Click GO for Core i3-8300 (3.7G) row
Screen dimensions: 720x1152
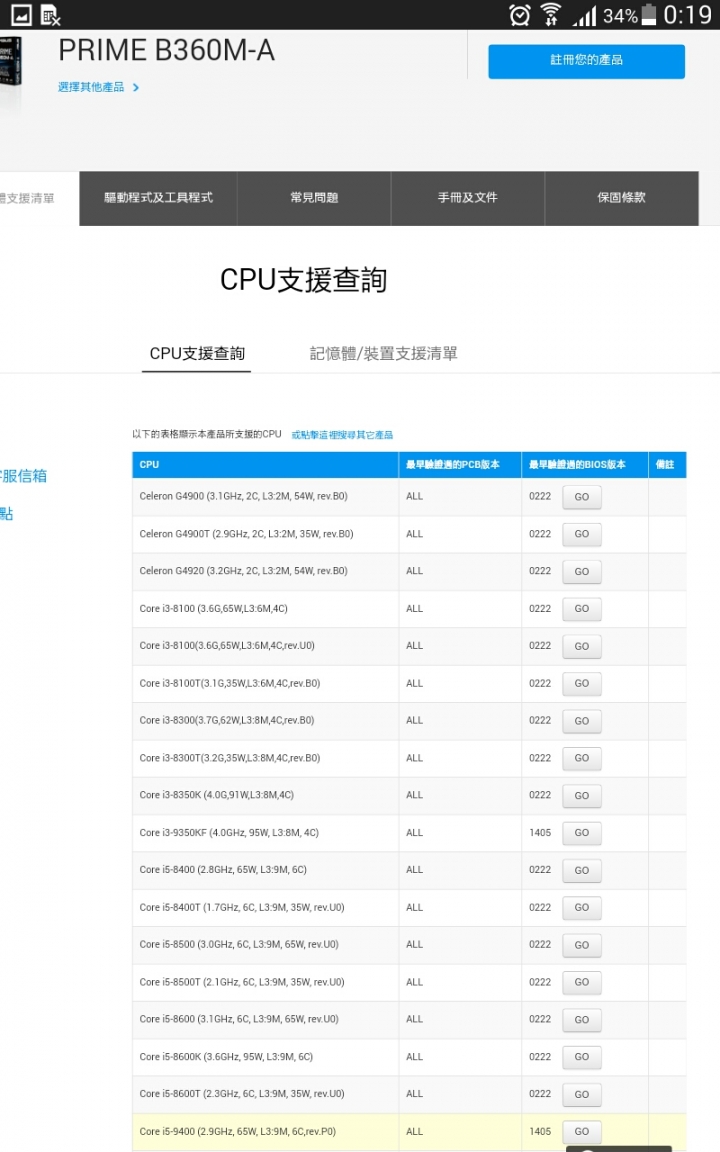click(x=582, y=721)
